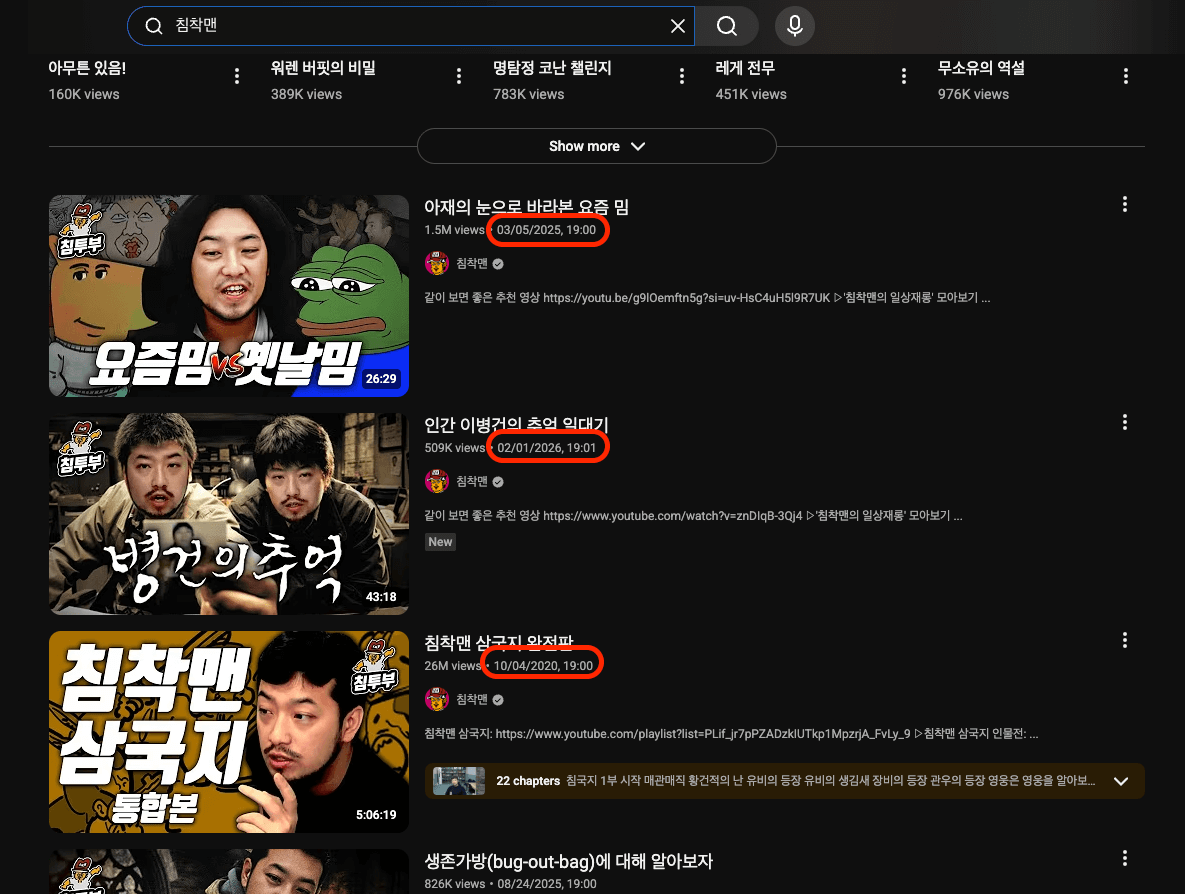Open the 침착맨 삼국지 통합본 thumbnail

point(229,732)
